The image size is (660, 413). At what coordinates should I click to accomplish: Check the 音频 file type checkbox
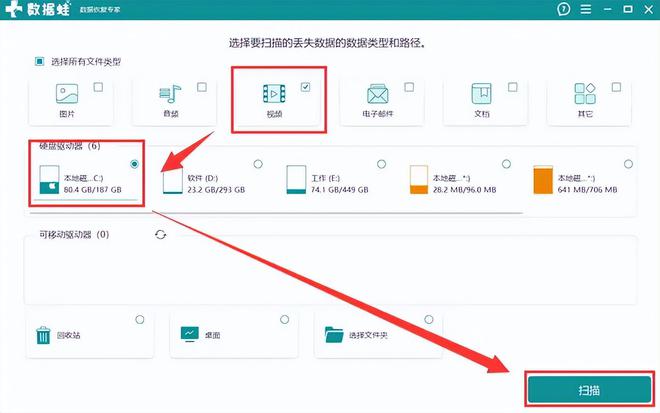[202, 87]
